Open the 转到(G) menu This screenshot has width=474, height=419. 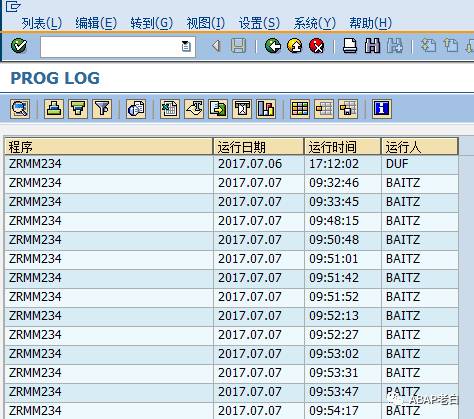tap(152, 23)
